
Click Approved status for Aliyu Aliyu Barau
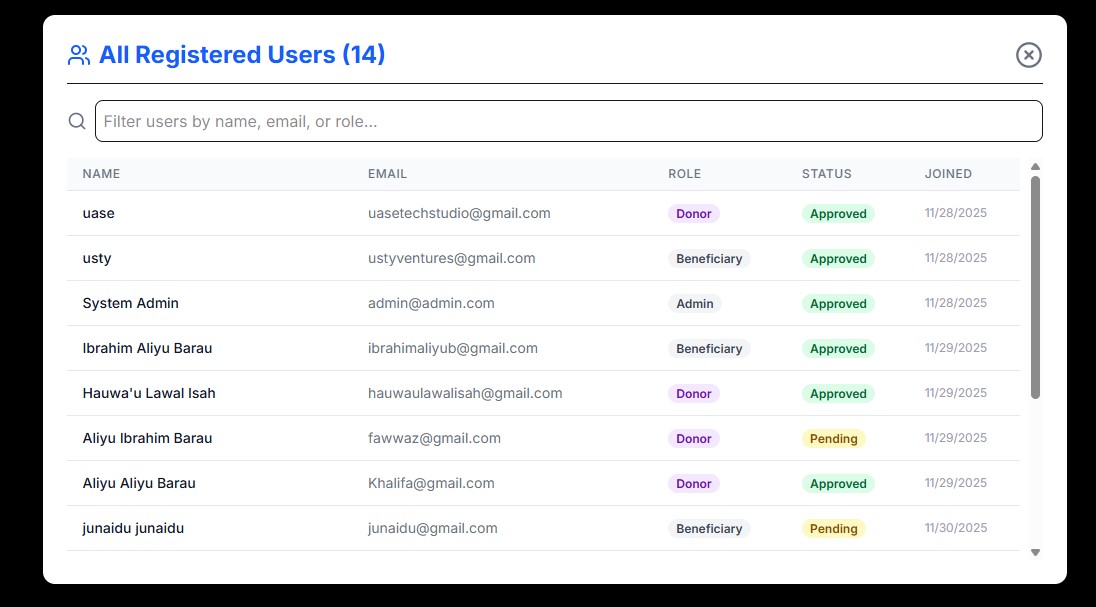click(837, 483)
